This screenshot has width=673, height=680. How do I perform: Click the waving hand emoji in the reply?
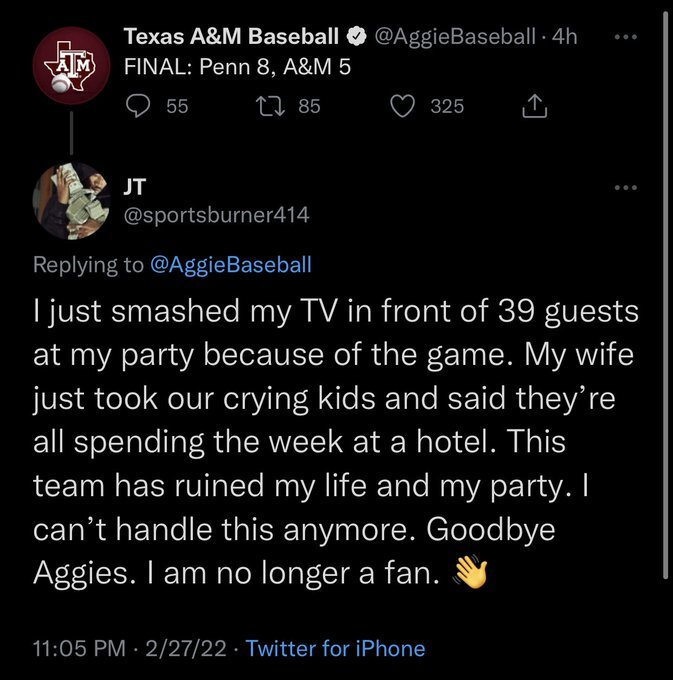[x=469, y=572]
